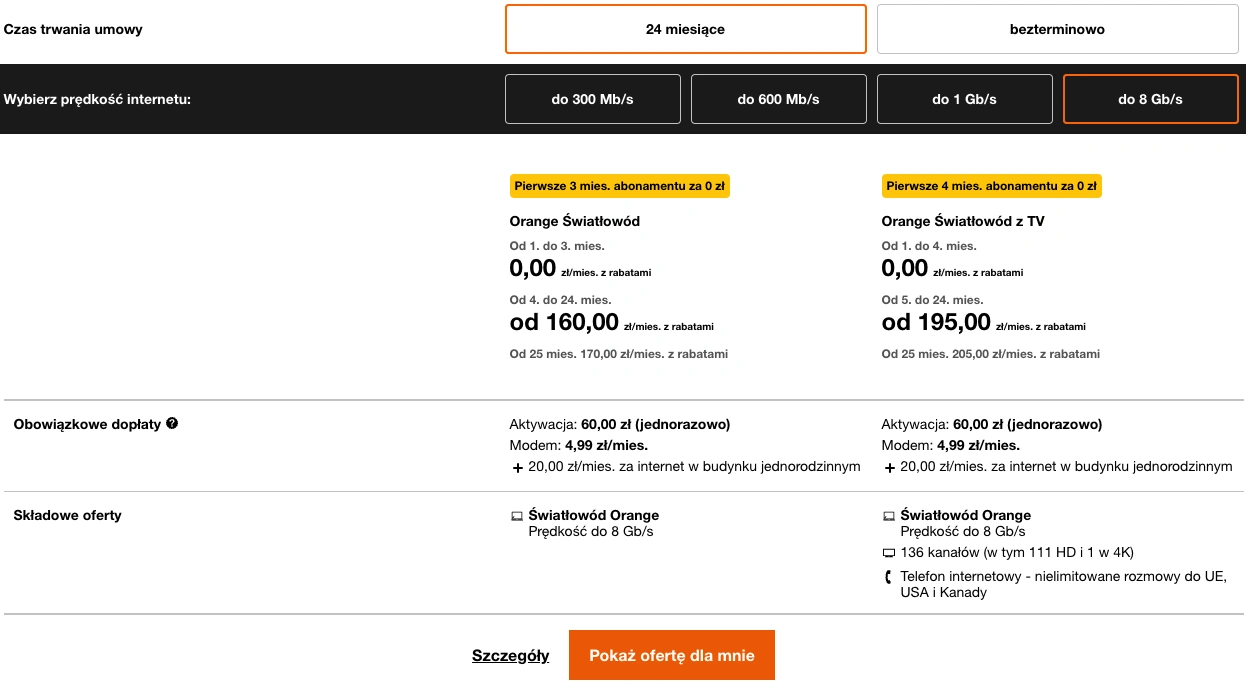Screen dimensions: 1246x685
Task: Click the od 195,00 price text
Action: [x=937, y=322]
